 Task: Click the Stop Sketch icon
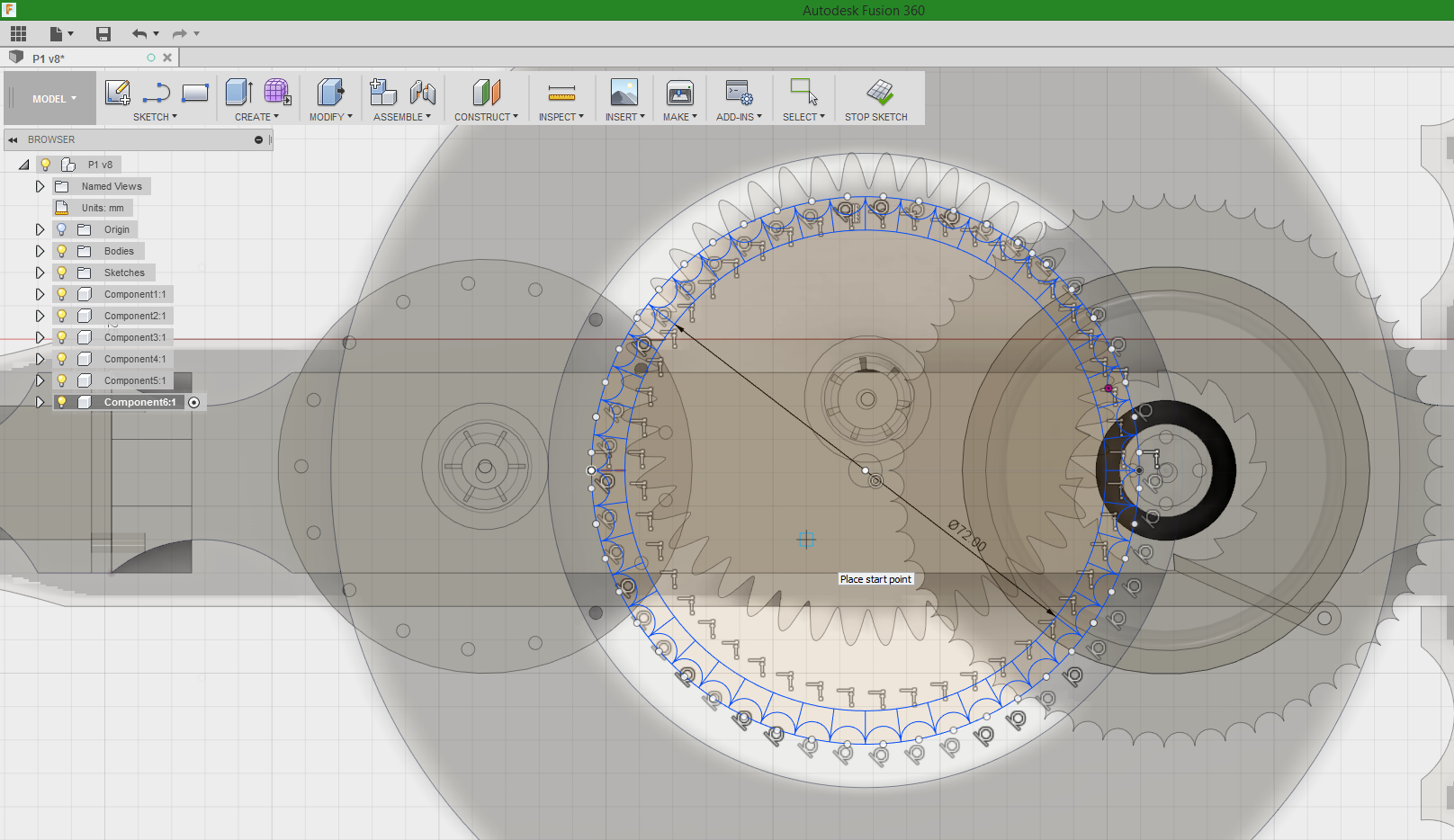point(879,92)
